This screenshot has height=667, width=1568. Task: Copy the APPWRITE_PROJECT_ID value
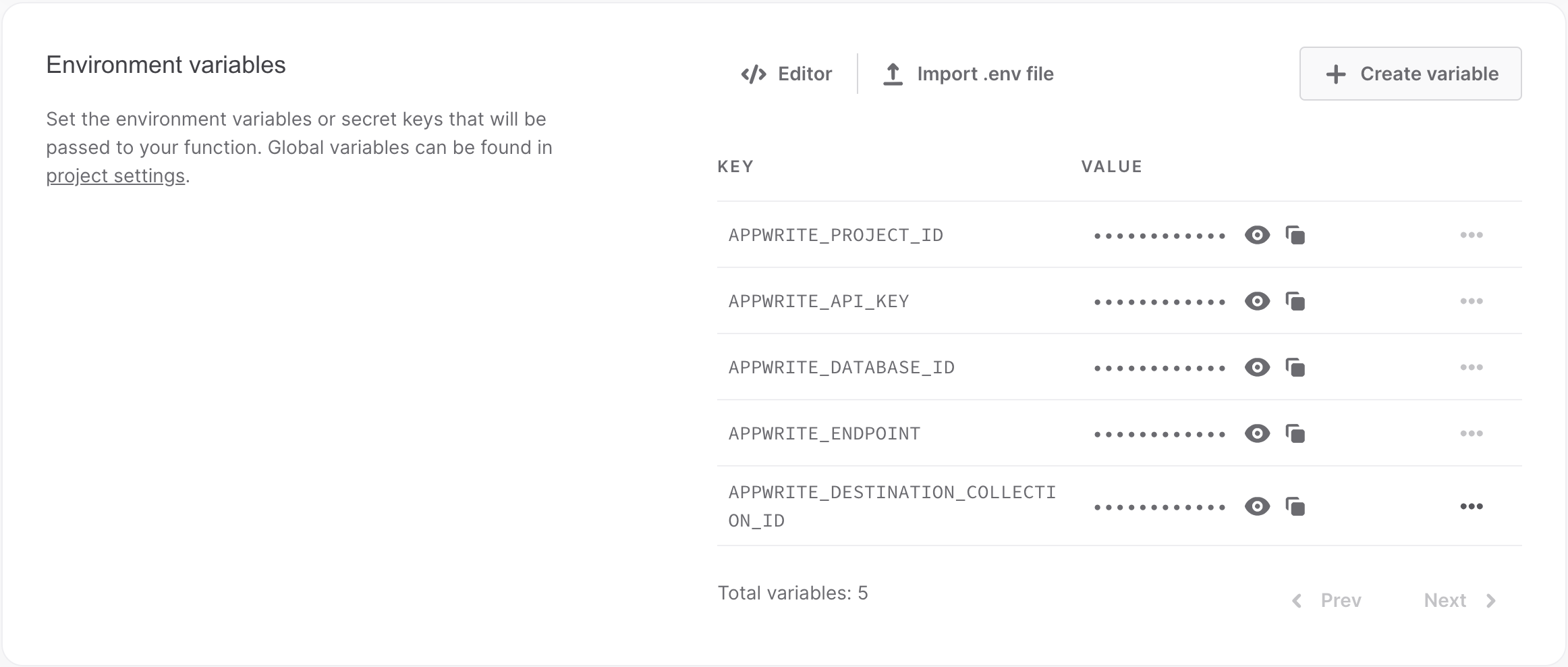point(1297,235)
